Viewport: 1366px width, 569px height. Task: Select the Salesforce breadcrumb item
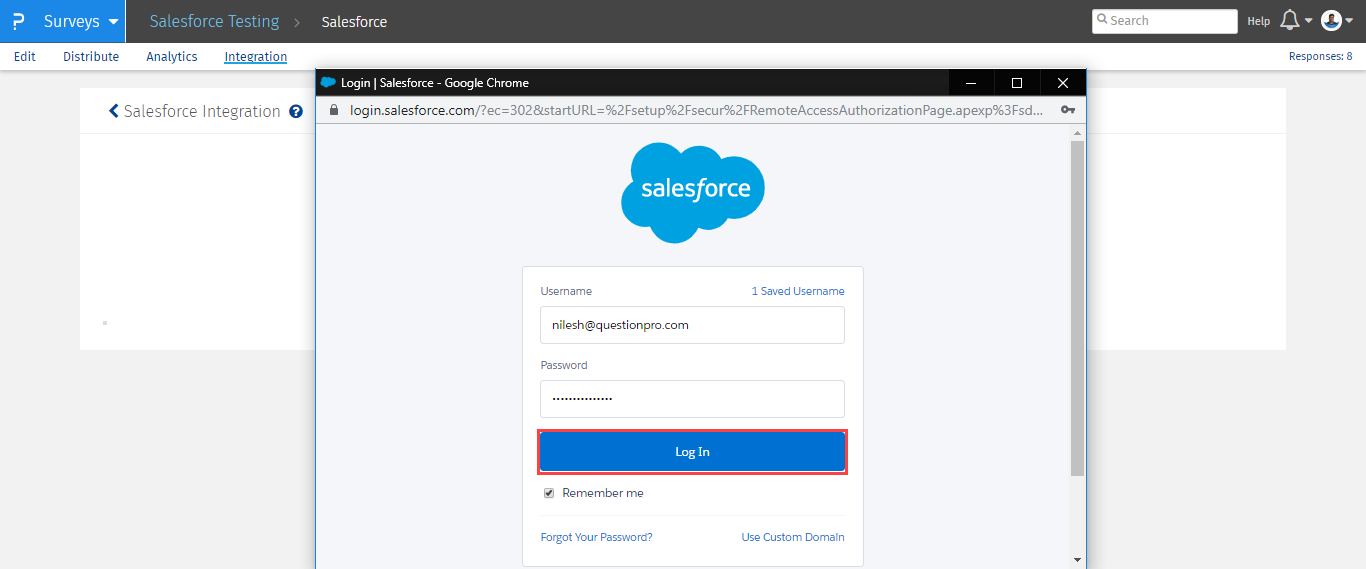(354, 22)
